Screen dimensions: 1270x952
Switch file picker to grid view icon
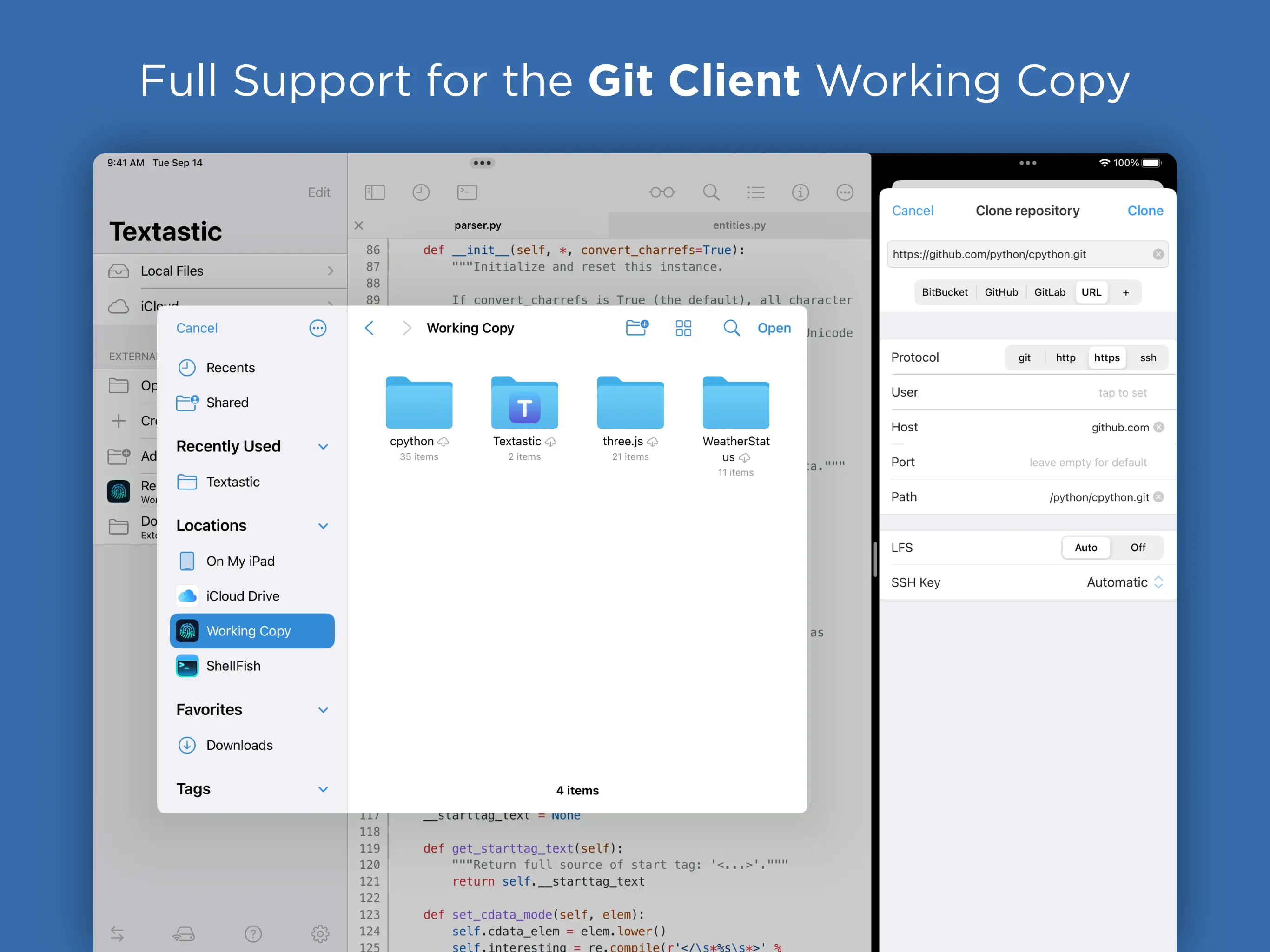pyautogui.click(x=683, y=328)
